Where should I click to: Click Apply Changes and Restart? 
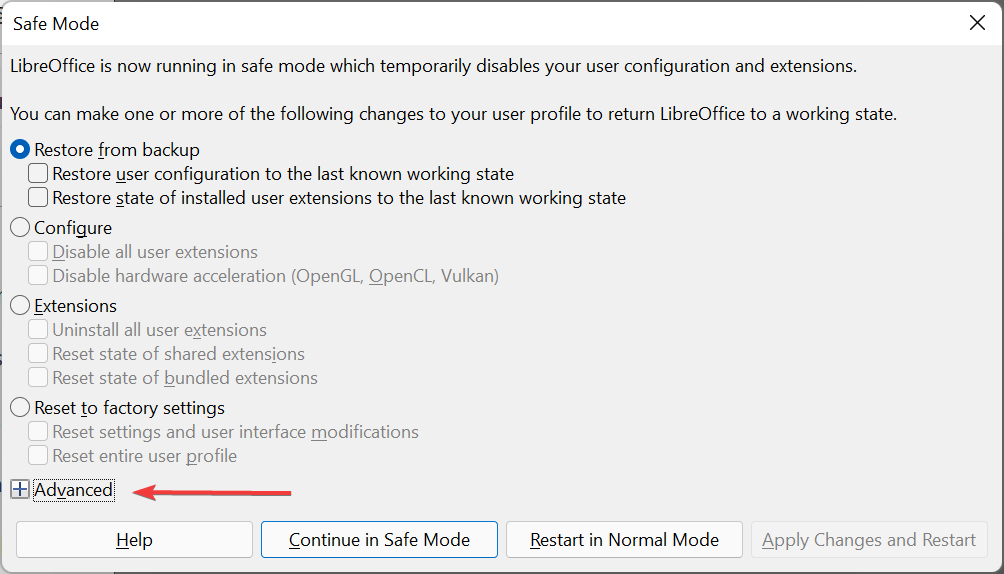coord(869,540)
